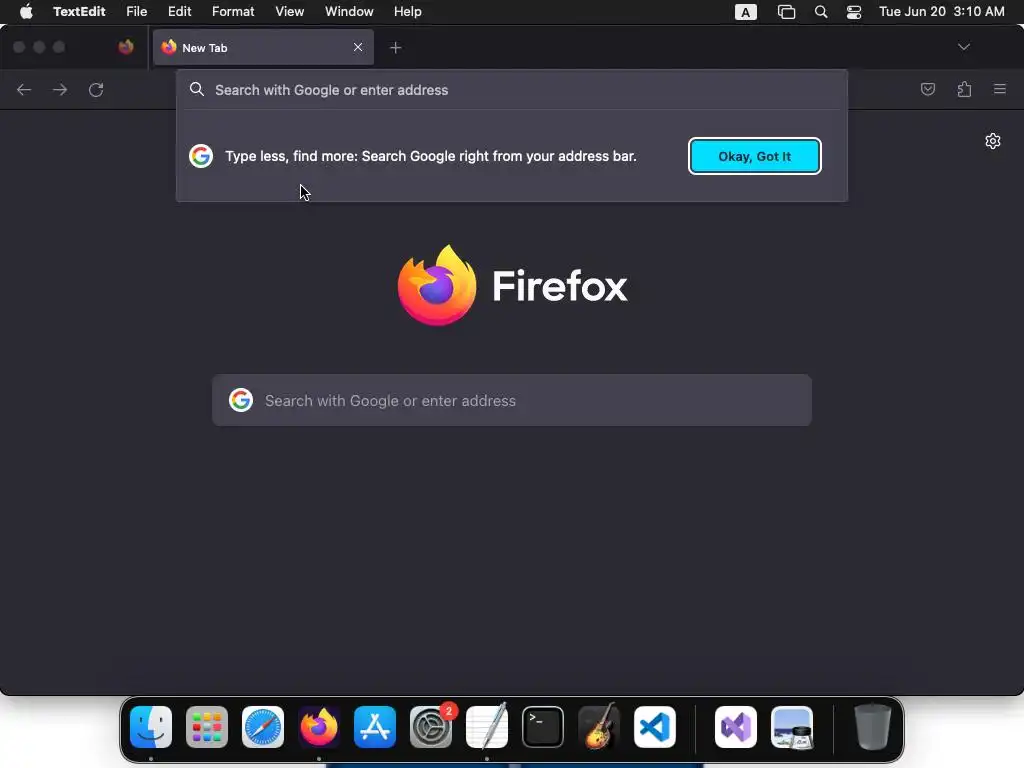Open the Format menu
Image resolution: width=1024 pixels, height=768 pixels.
233,12
